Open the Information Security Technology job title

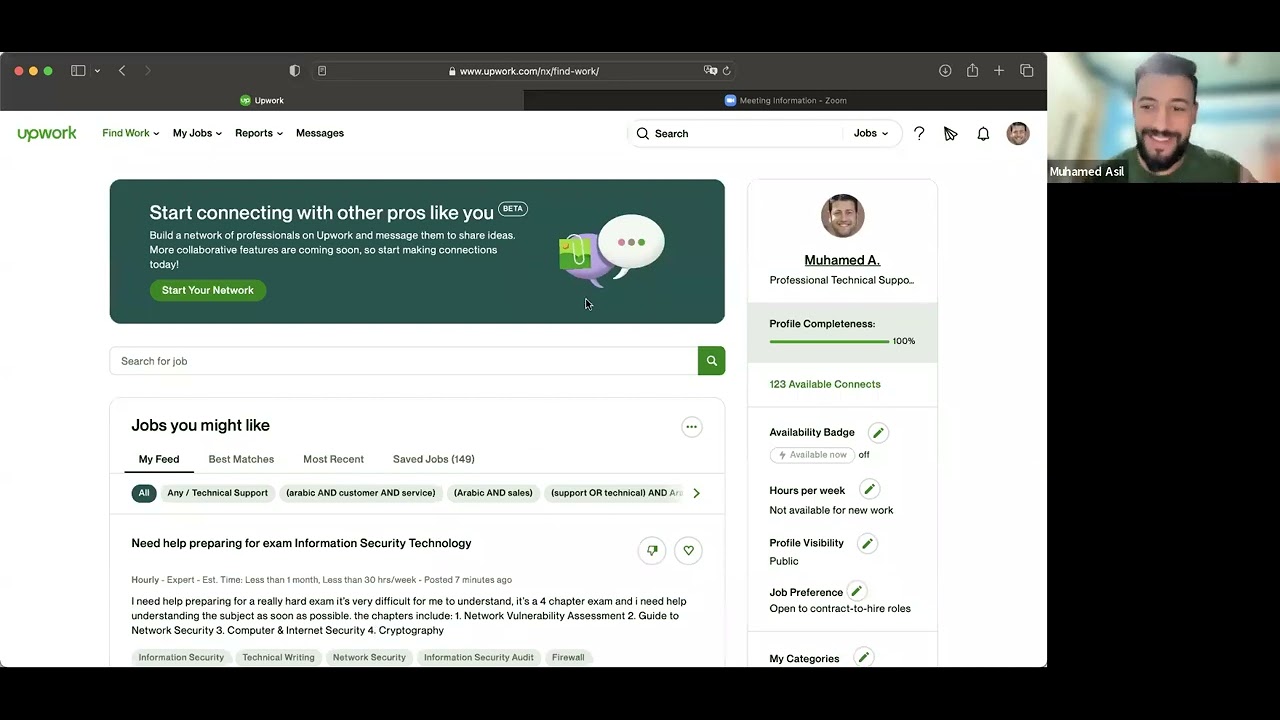point(301,543)
